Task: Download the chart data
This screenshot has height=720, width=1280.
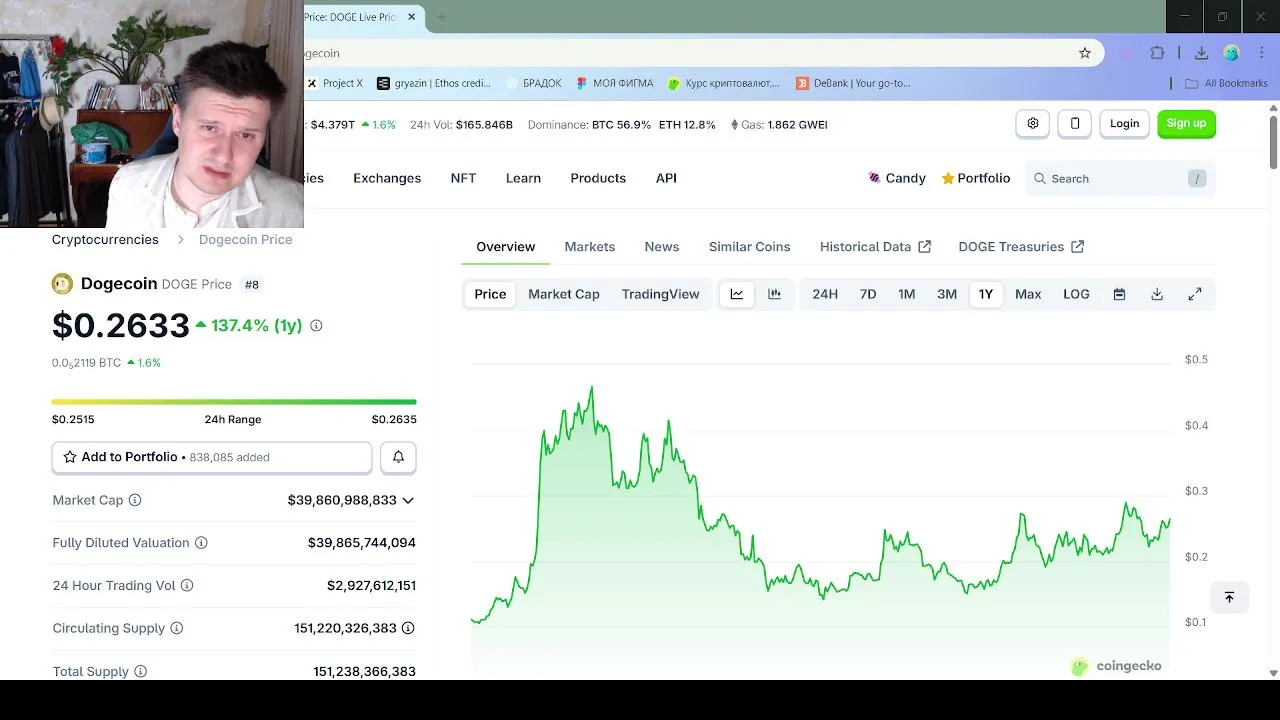Action: tap(1157, 294)
